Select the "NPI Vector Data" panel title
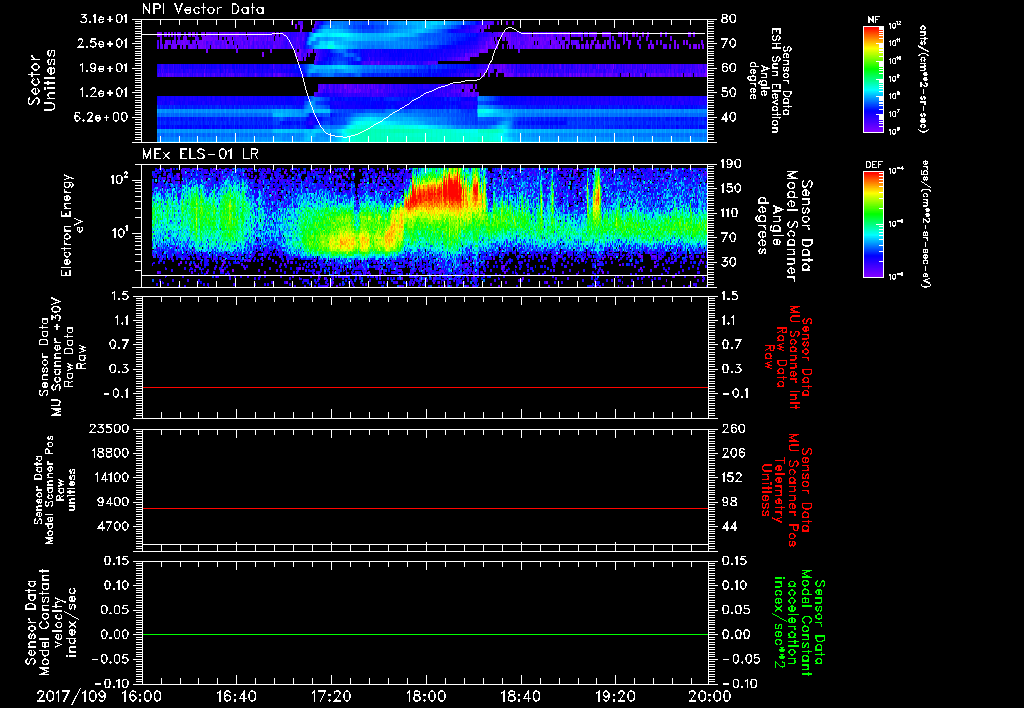 pos(203,9)
